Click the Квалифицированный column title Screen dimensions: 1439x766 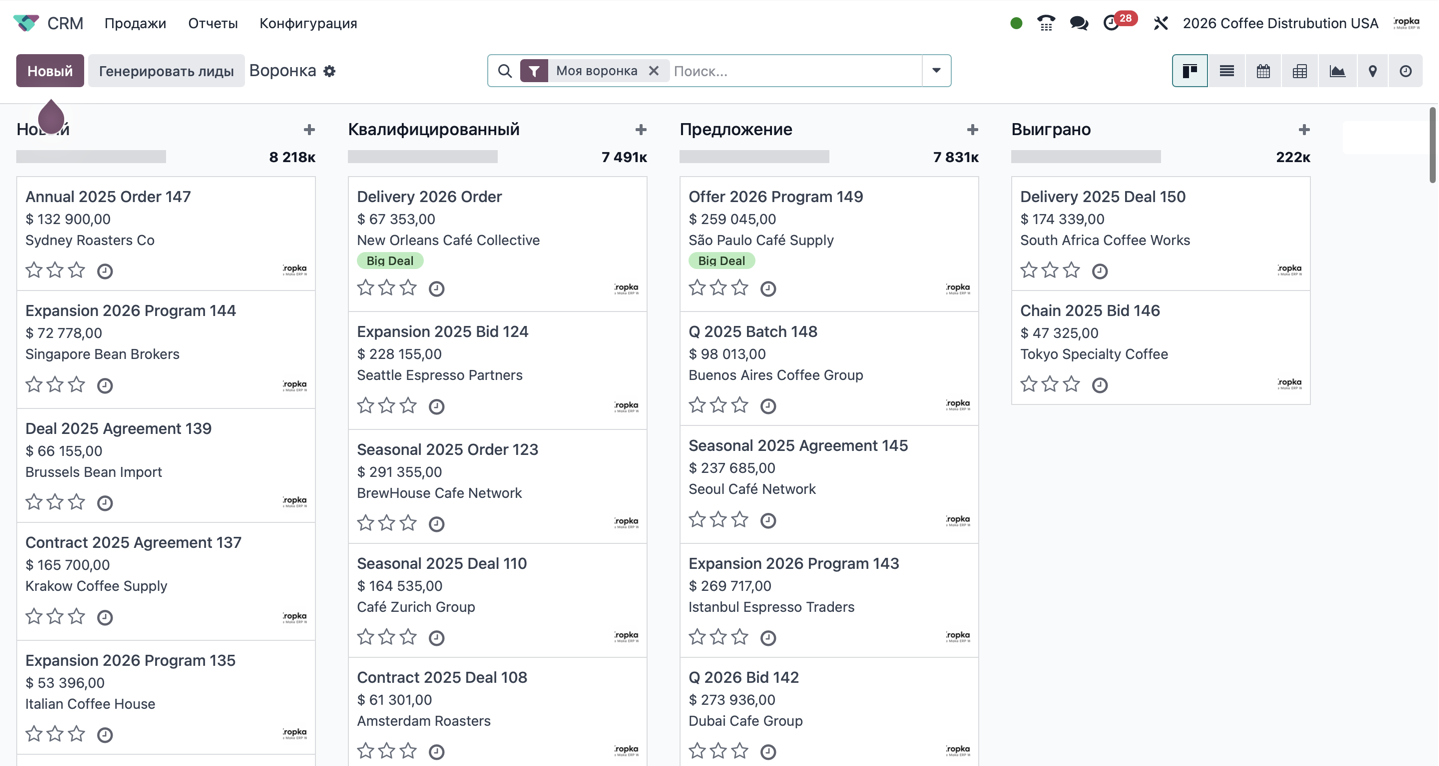434,129
